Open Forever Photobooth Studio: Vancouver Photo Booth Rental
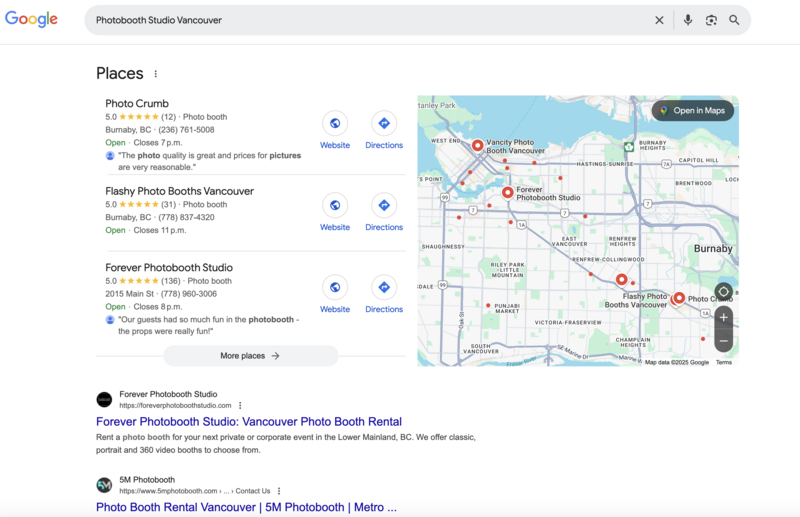The width and height of the screenshot is (800, 517). pyautogui.click(x=249, y=422)
